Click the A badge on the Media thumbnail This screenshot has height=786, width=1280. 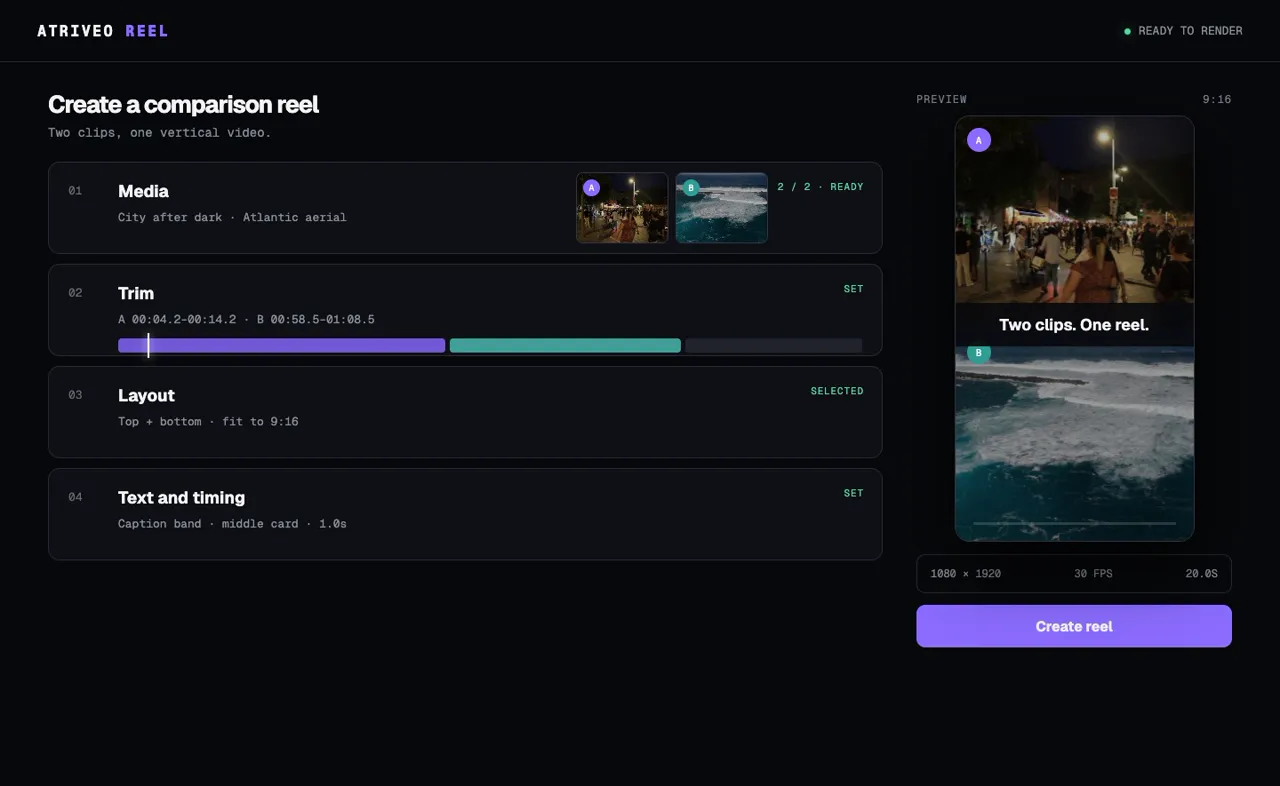point(591,187)
